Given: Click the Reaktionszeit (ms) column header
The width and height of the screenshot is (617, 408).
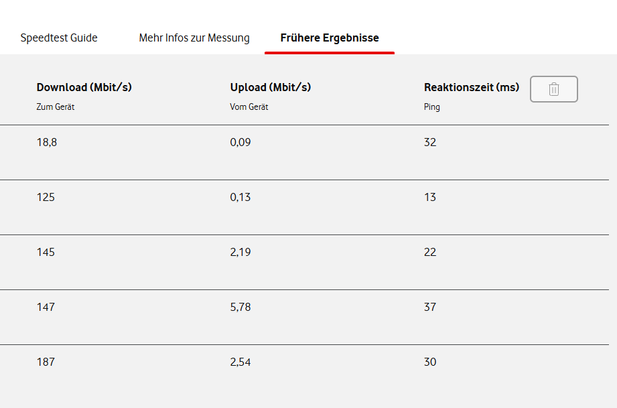Looking at the screenshot, I should (x=471, y=87).
